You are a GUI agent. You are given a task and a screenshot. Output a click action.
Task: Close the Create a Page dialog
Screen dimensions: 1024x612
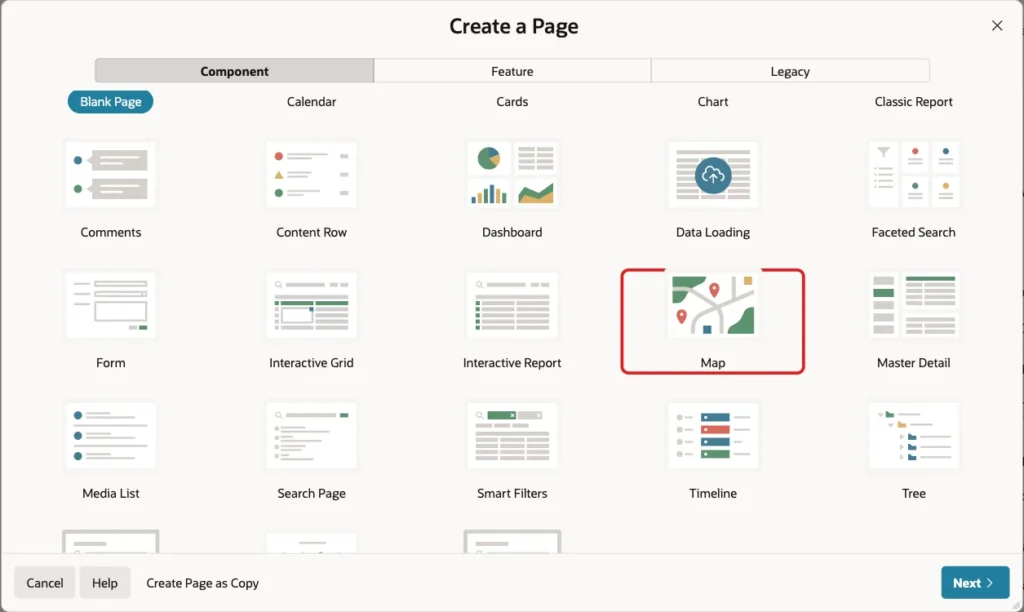(x=997, y=25)
